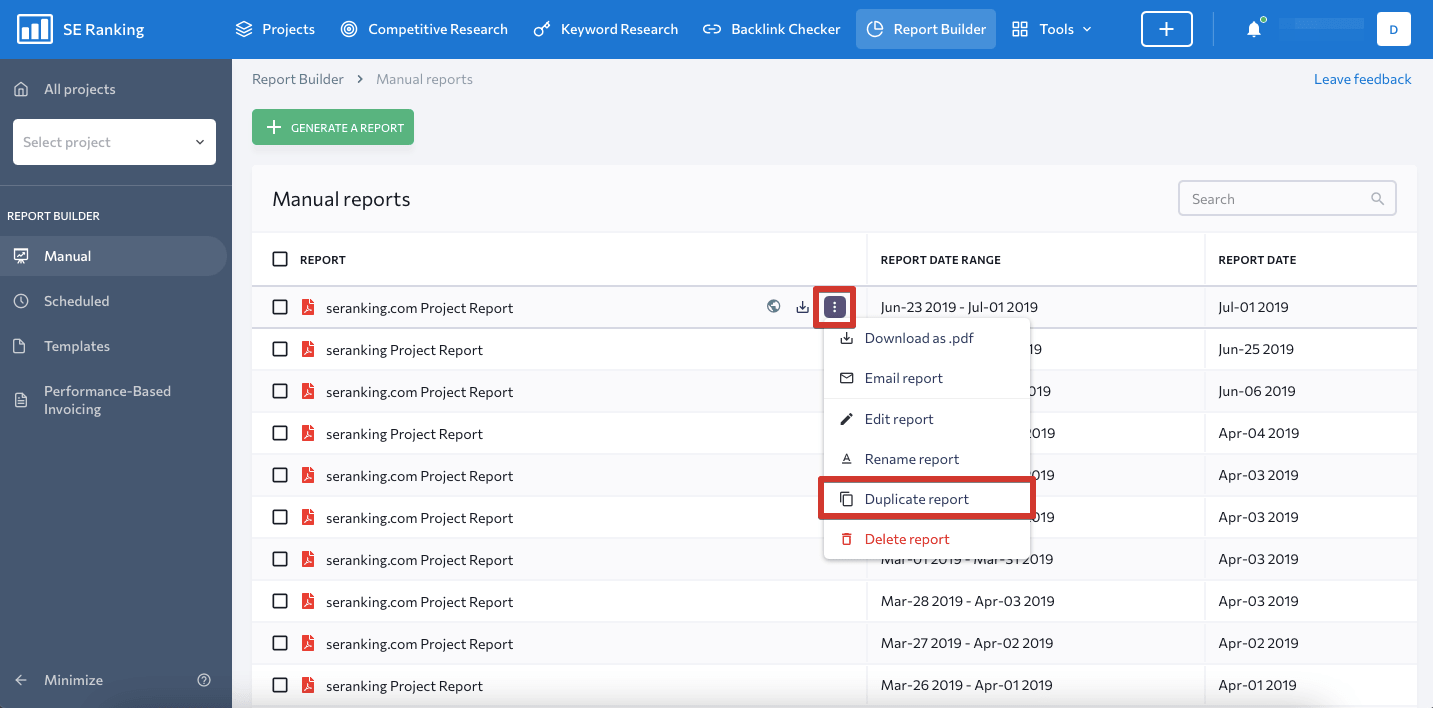Click PDF icon of Jun-06 2019 report
The width and height of the screenshot is (1433, 708).
(308, 391)
